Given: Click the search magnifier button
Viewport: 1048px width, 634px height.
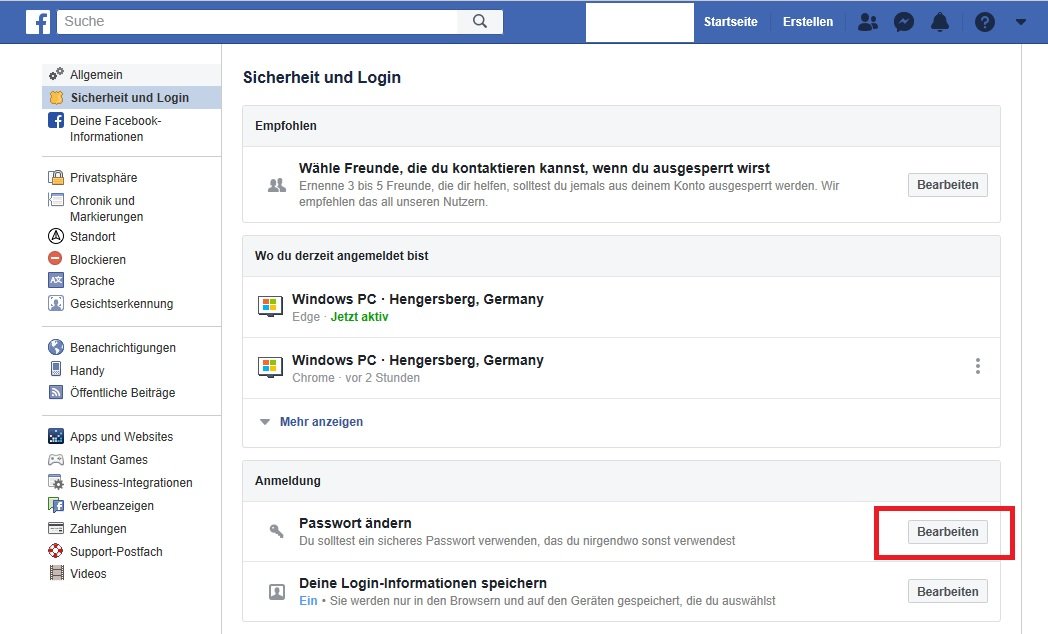Looking at the screenshot, I should tap(480, 21).
